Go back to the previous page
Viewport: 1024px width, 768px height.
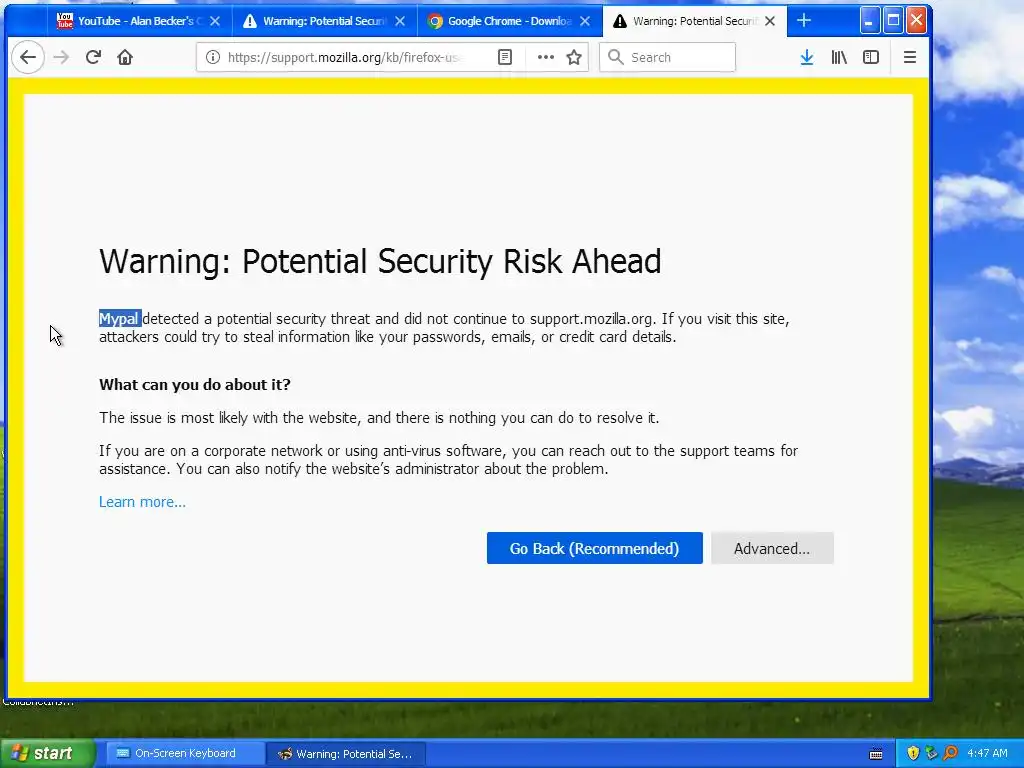point(28,57)
